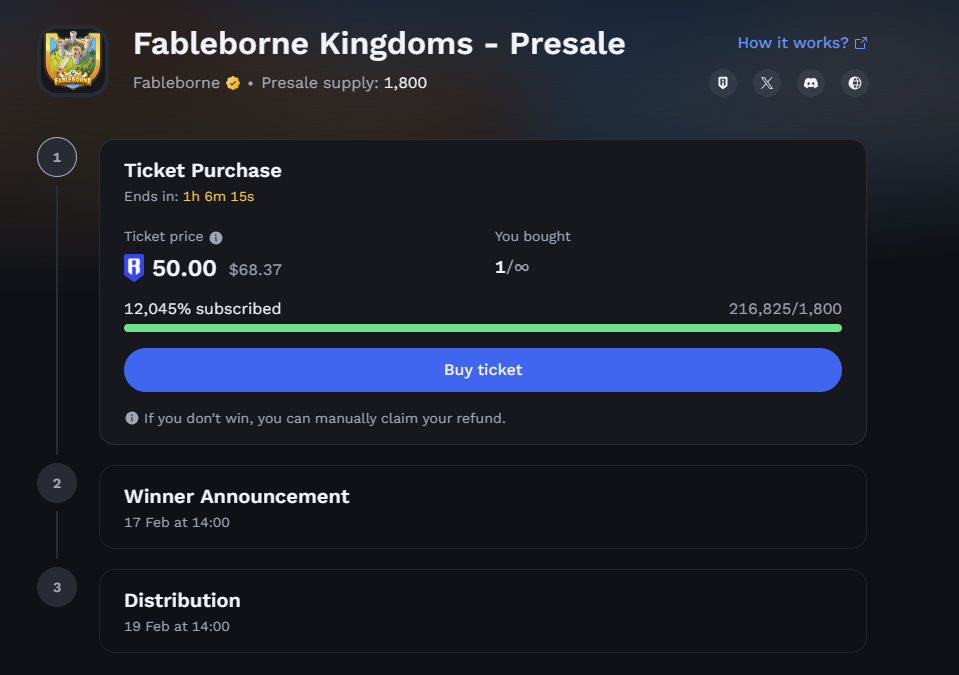The image size is (959, 675).
Task: Click the refund notice info icon
Action: (132, 418)
